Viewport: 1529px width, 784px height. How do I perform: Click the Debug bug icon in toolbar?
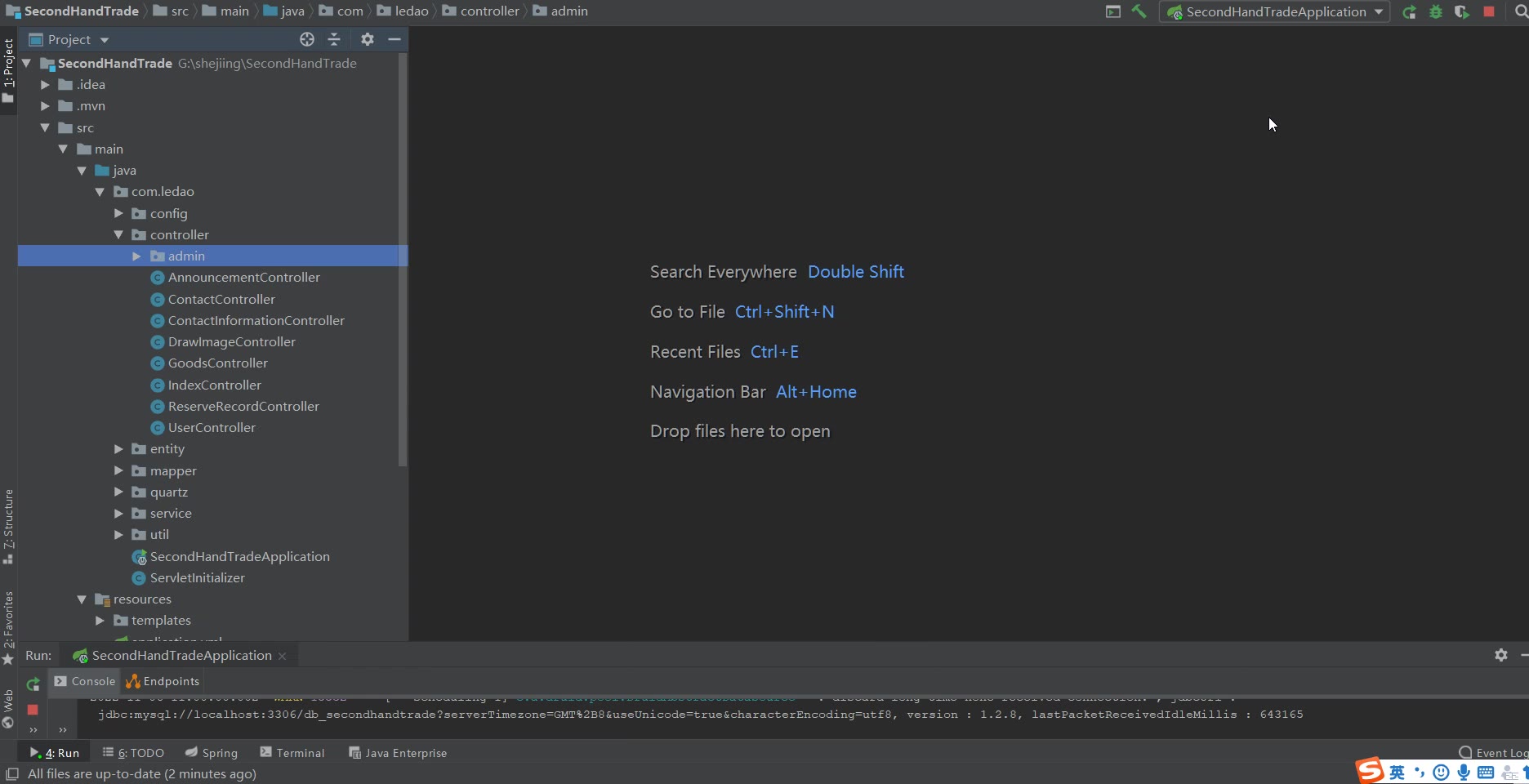pyautogui.click(x=1435, y=12)
